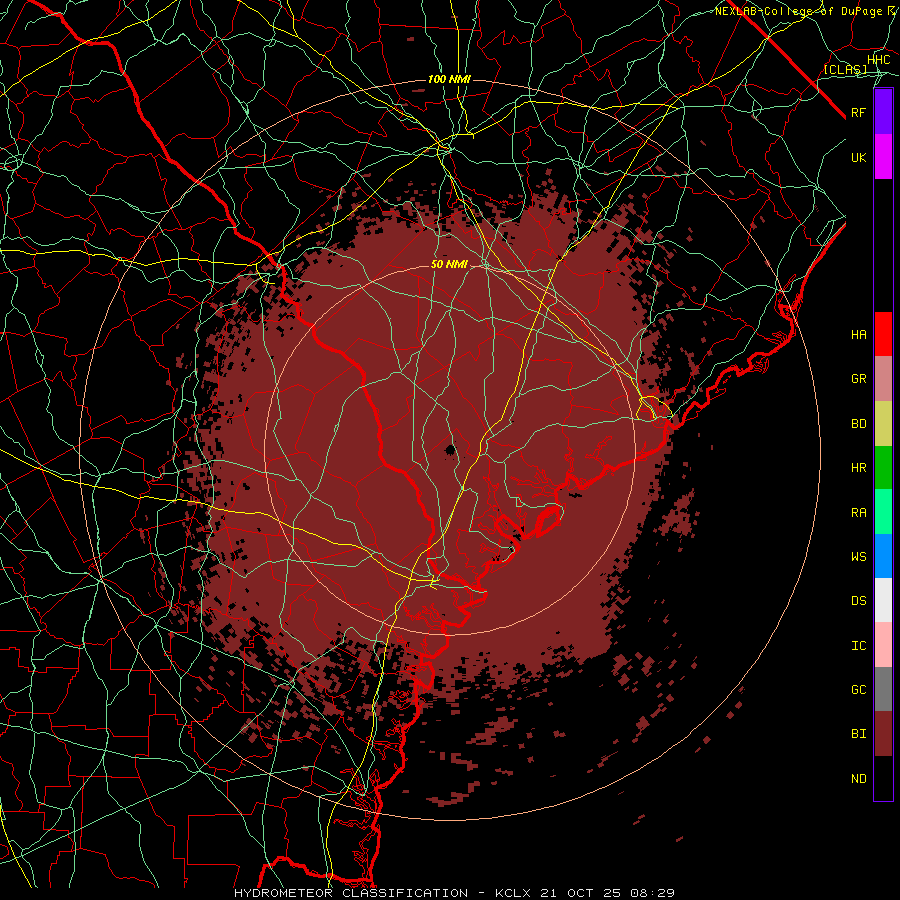Click the HR legend label
900x900 pixels.
click(x=858, y=468)
